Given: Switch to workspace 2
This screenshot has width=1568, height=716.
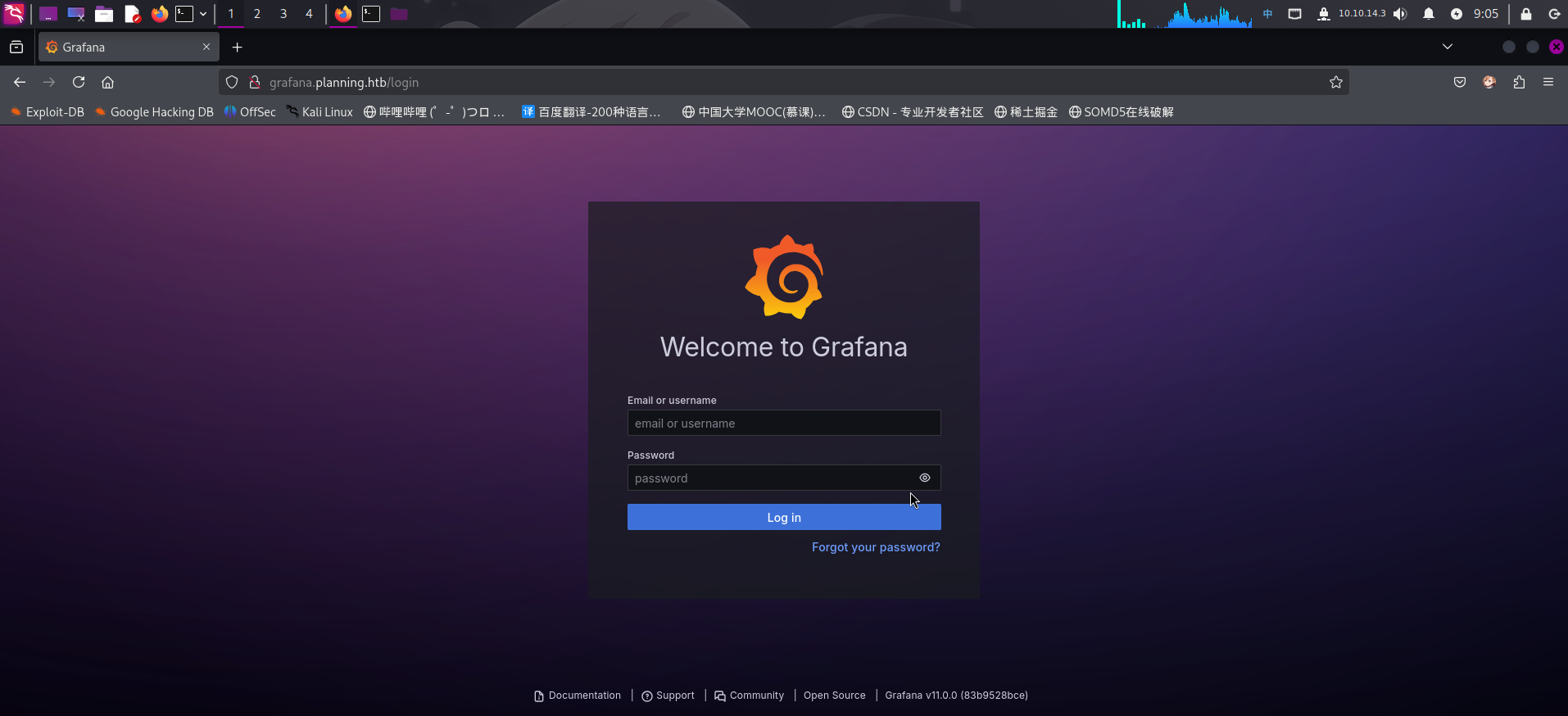Looking at the screenshot, I should [x=257, y=14].
